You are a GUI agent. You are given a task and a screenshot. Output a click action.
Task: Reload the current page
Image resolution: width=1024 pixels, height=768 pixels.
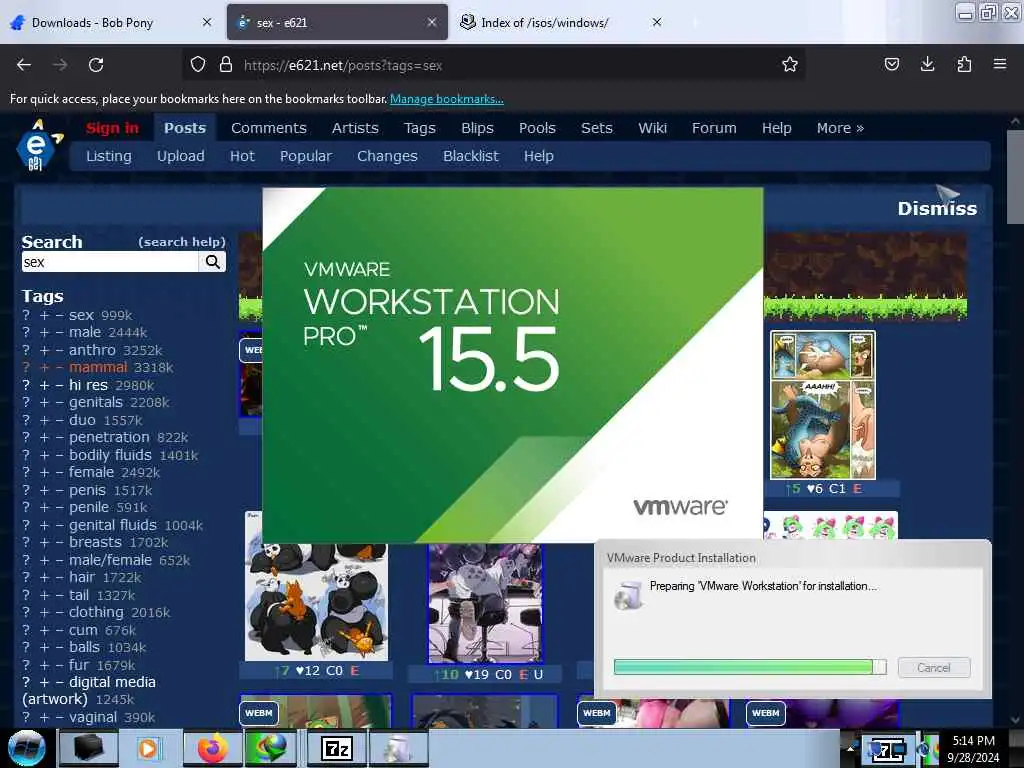coord(96,65)
